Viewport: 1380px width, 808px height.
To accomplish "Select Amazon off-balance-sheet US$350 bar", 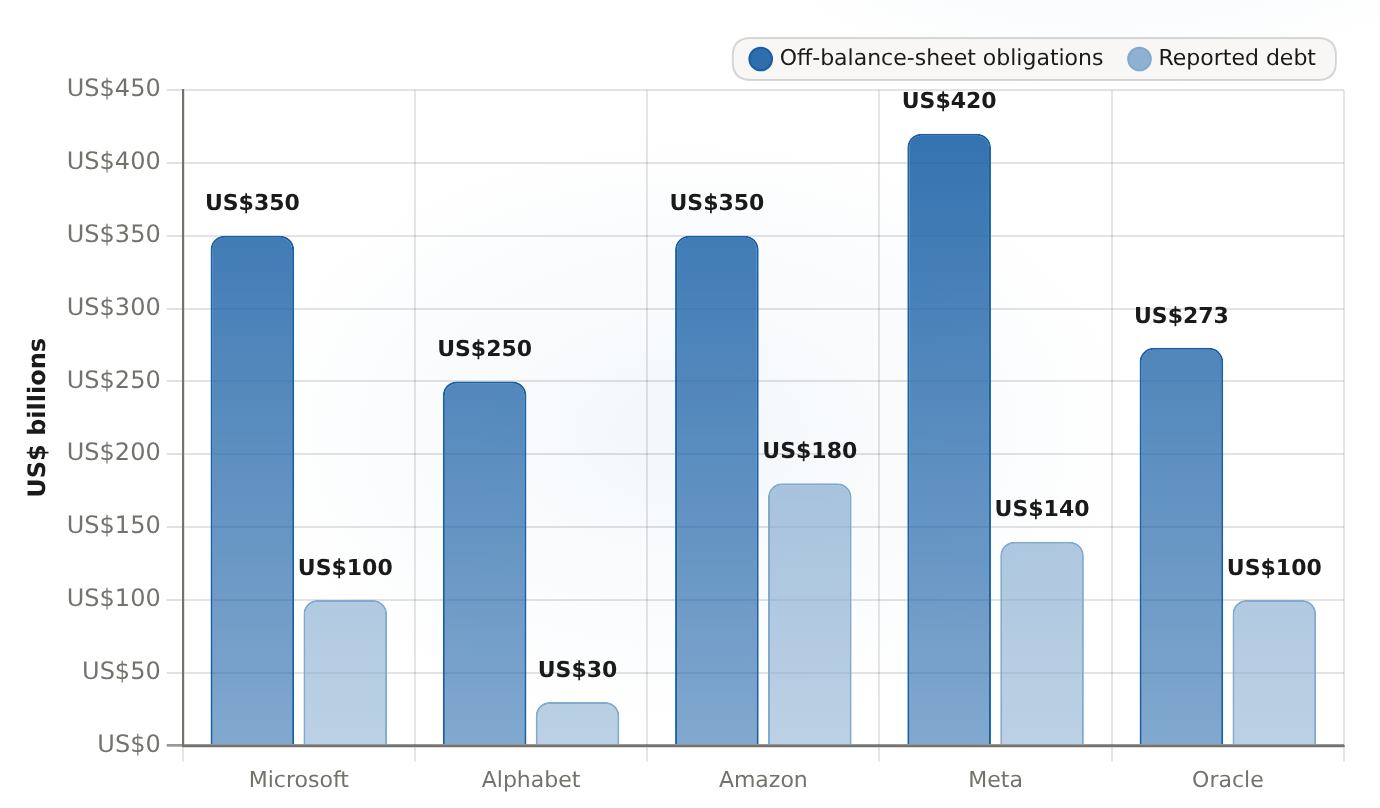I will point(717,491).
